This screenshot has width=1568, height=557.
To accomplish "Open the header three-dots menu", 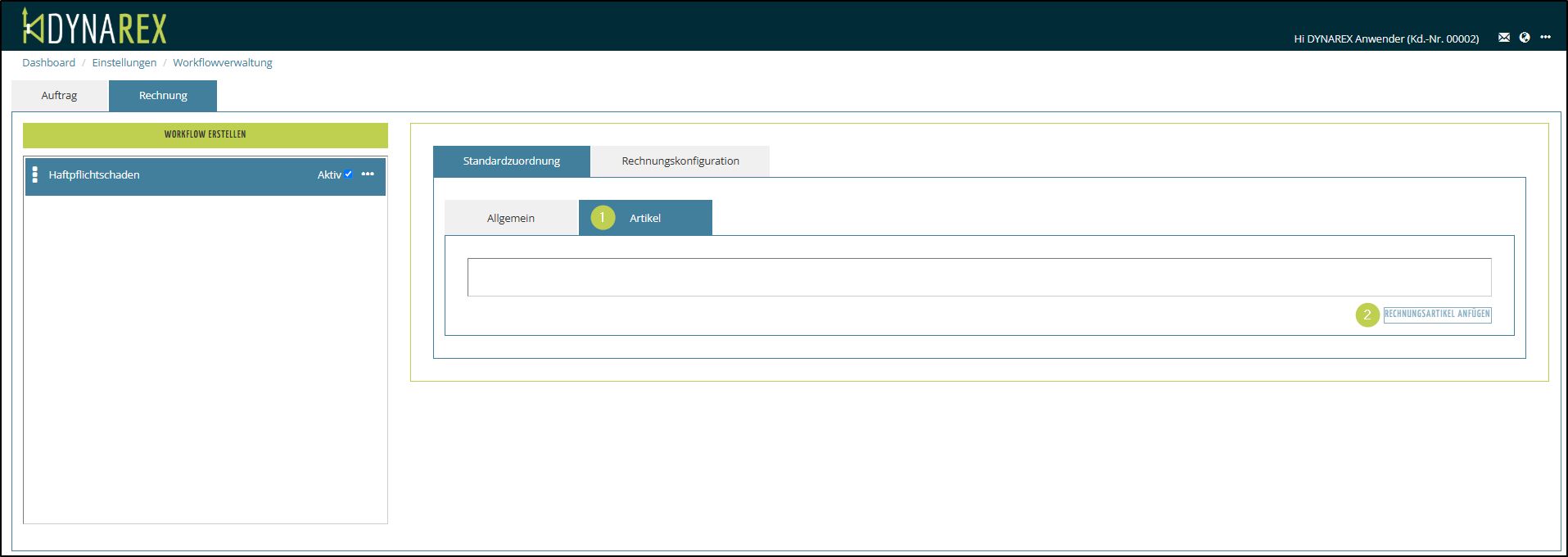I will point(1545,38).
